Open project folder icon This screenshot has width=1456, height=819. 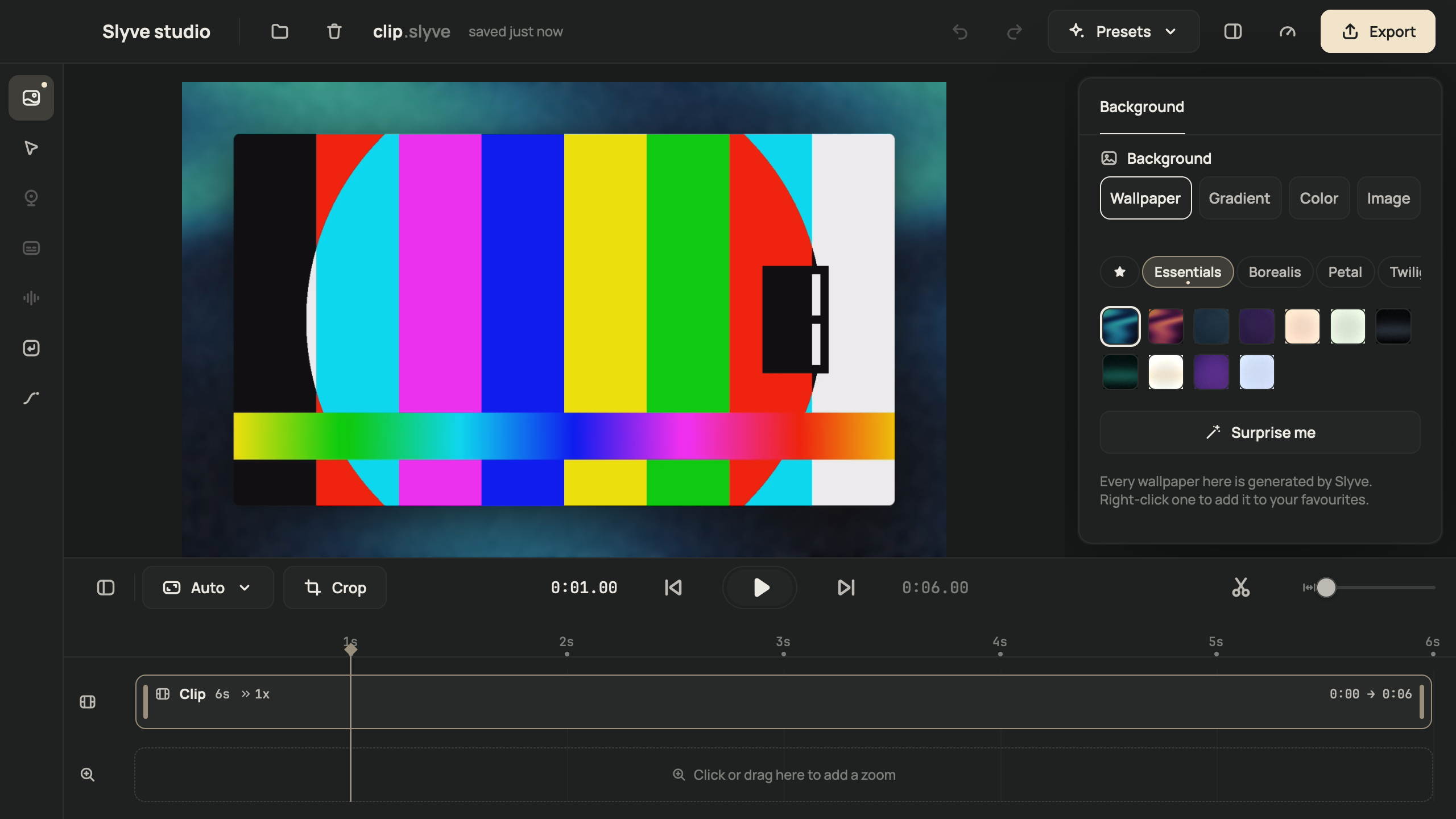[x=280, y=31]
